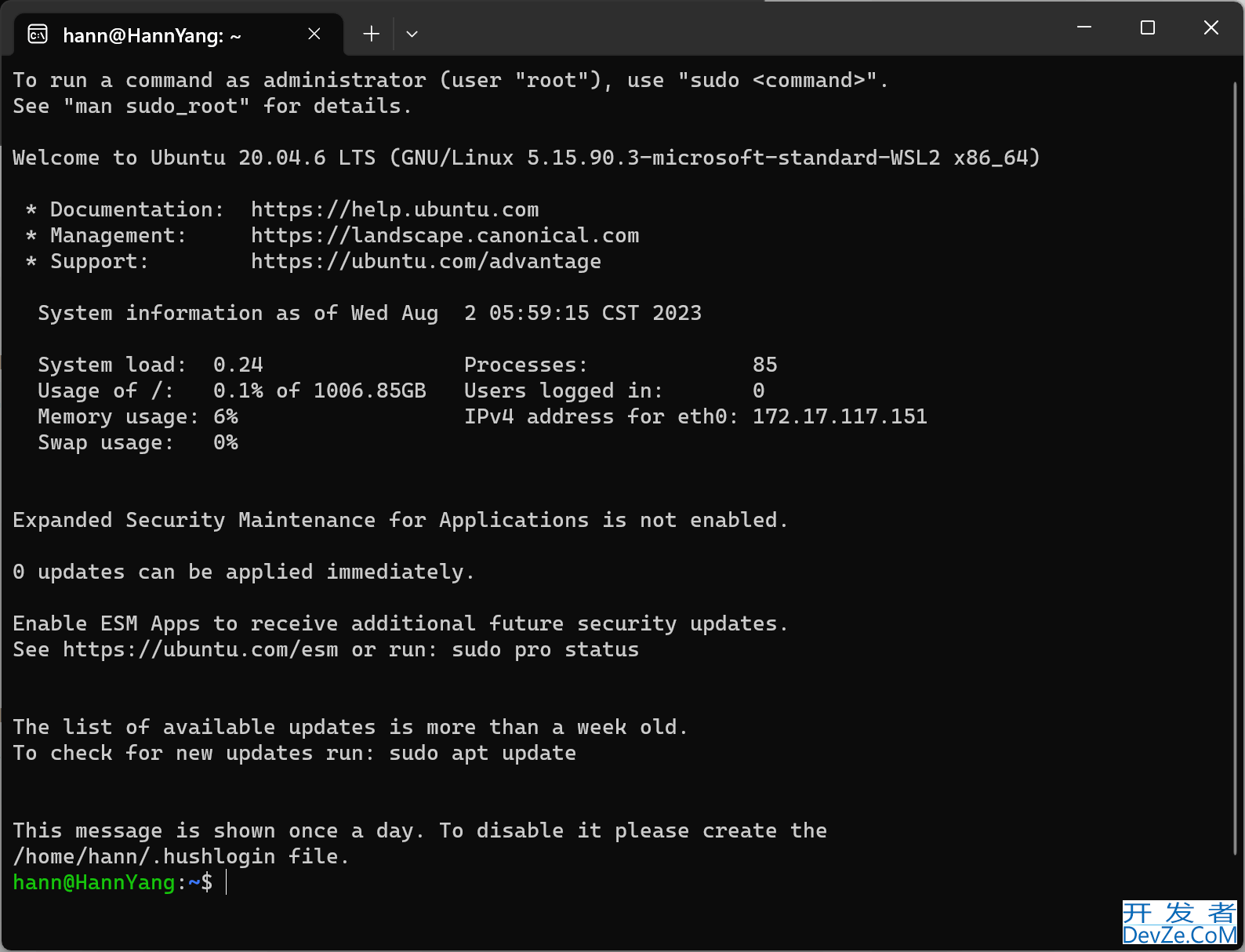Expand the new tab profile dropdown chevron
The width and height of the screenshot is (1245, 952).
coord(412,34)
